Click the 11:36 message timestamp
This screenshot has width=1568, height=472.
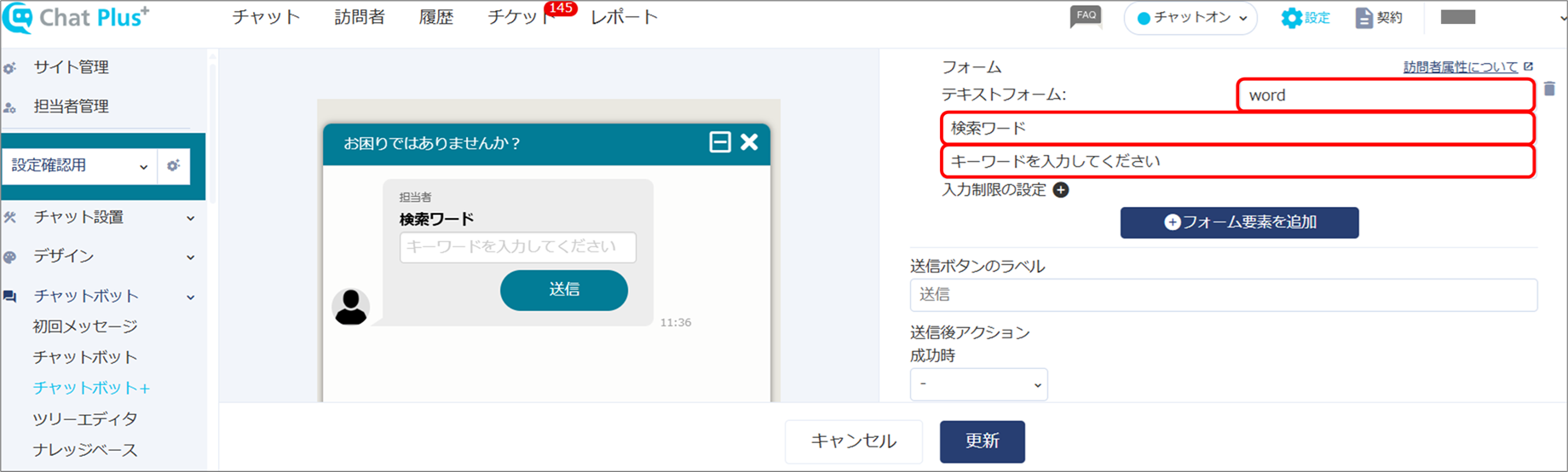click(x=676, y=322)
